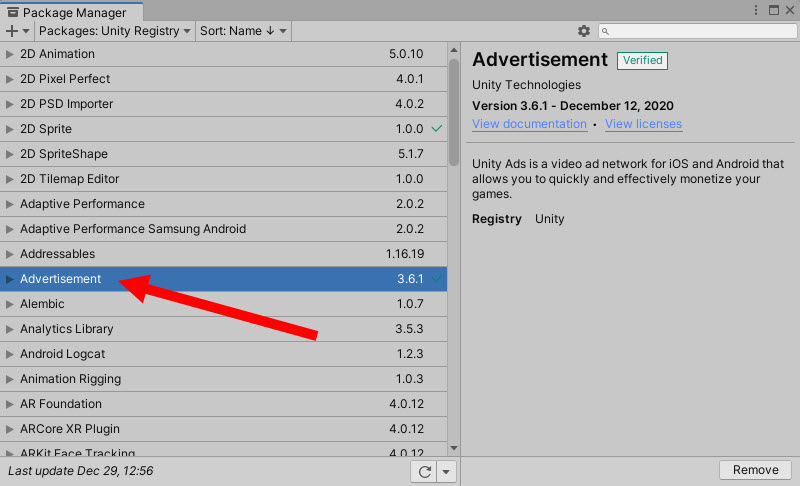Expand the Android Logcat package
The width and height of the screenshot is (800, 486).
(9, 354)
